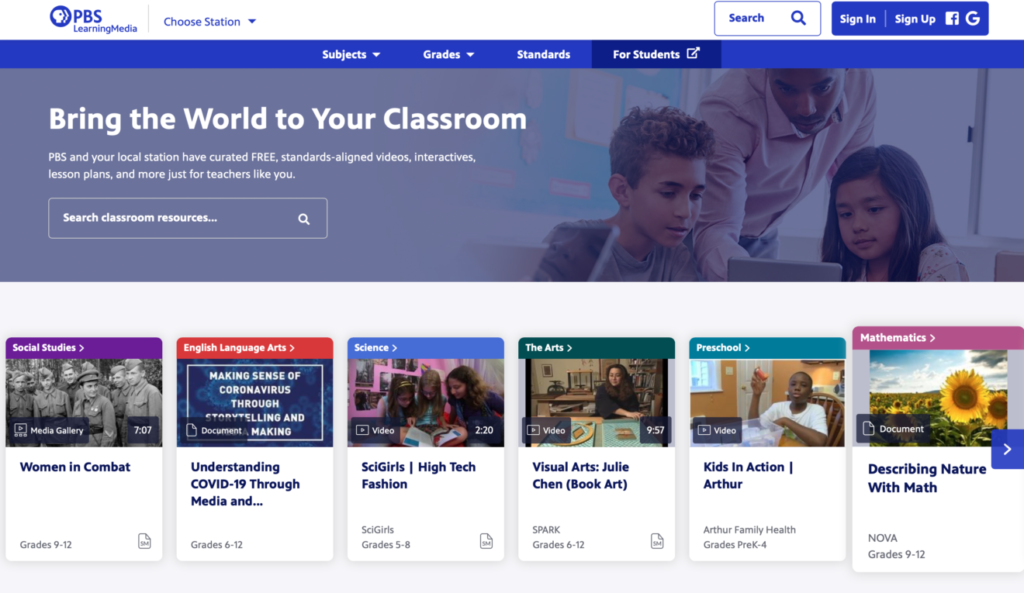The width and height of the screenshot is (1024, 593).
Task: Click the Arthur Family Health label
Action: coord(749,530)
